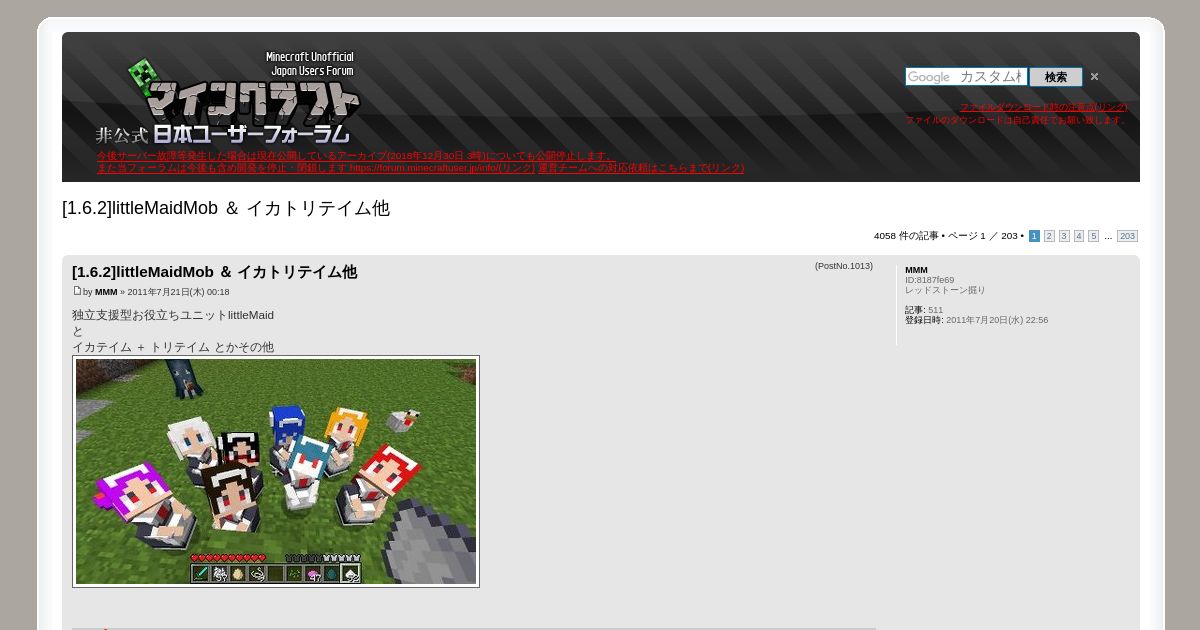Screen dimensions: 1200x630
Task: Open the topic title heading above the pagination
Action: coord(226,208)
